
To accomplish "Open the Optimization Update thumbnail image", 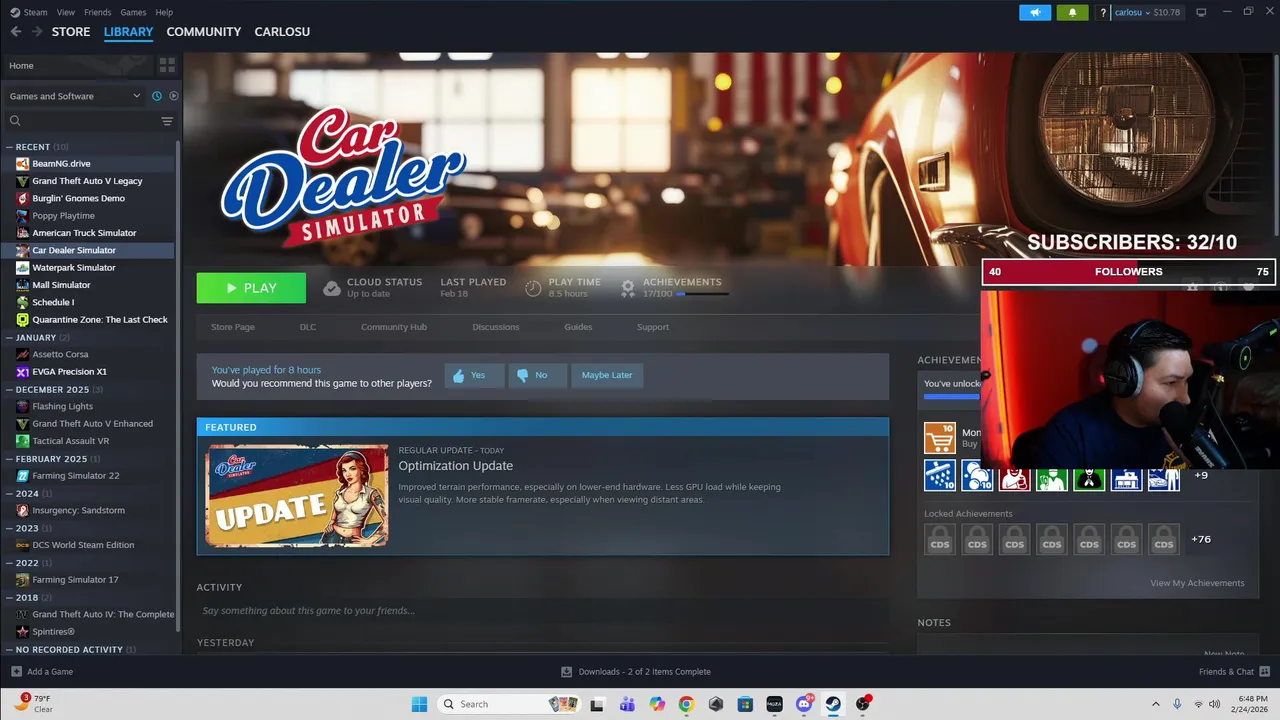I will click(297, 496).
